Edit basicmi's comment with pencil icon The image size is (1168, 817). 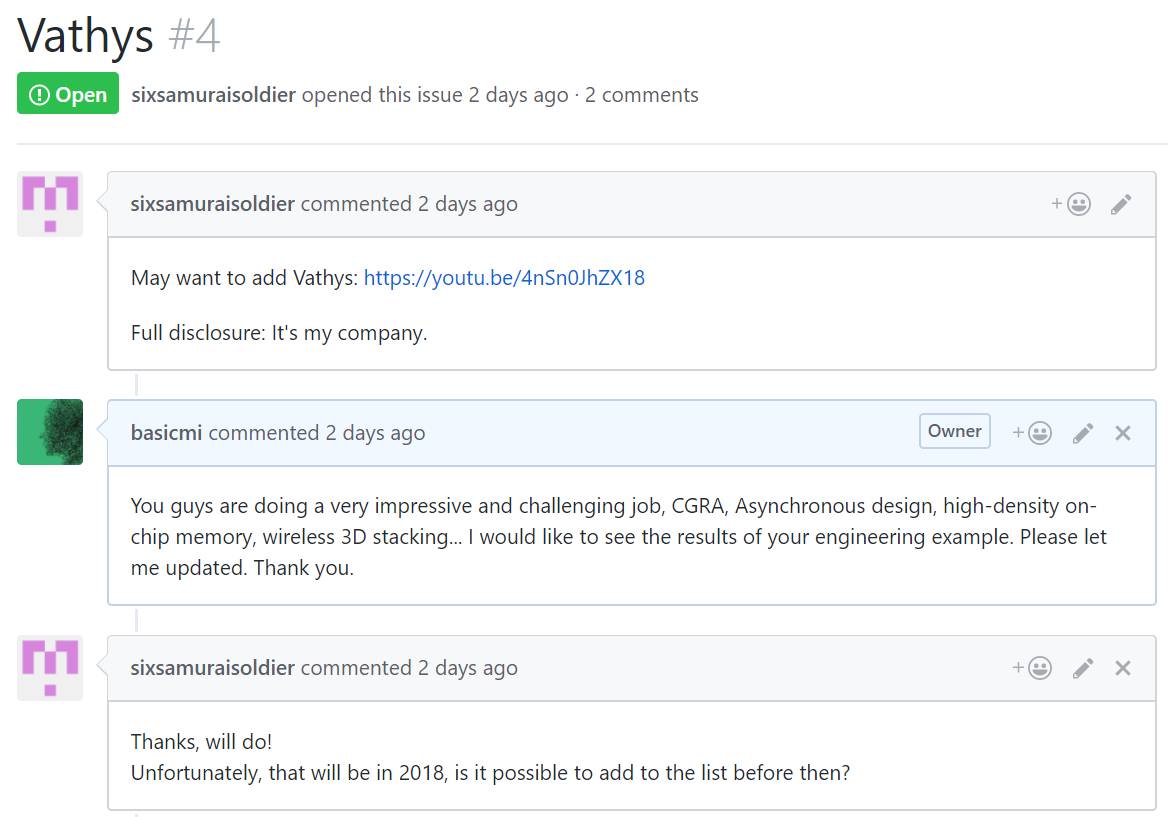1083,433
